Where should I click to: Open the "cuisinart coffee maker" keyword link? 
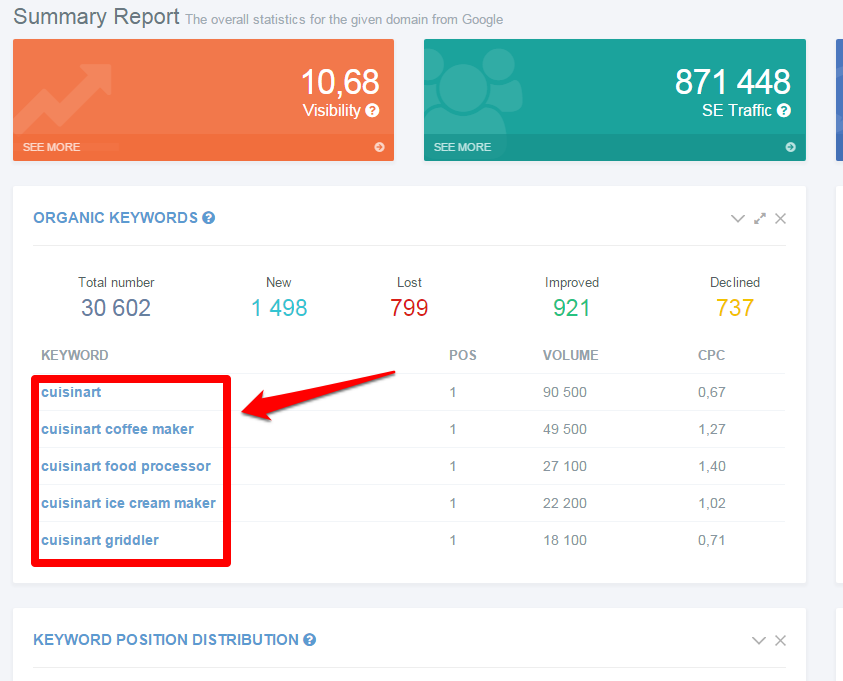click(x=116, y=429)
